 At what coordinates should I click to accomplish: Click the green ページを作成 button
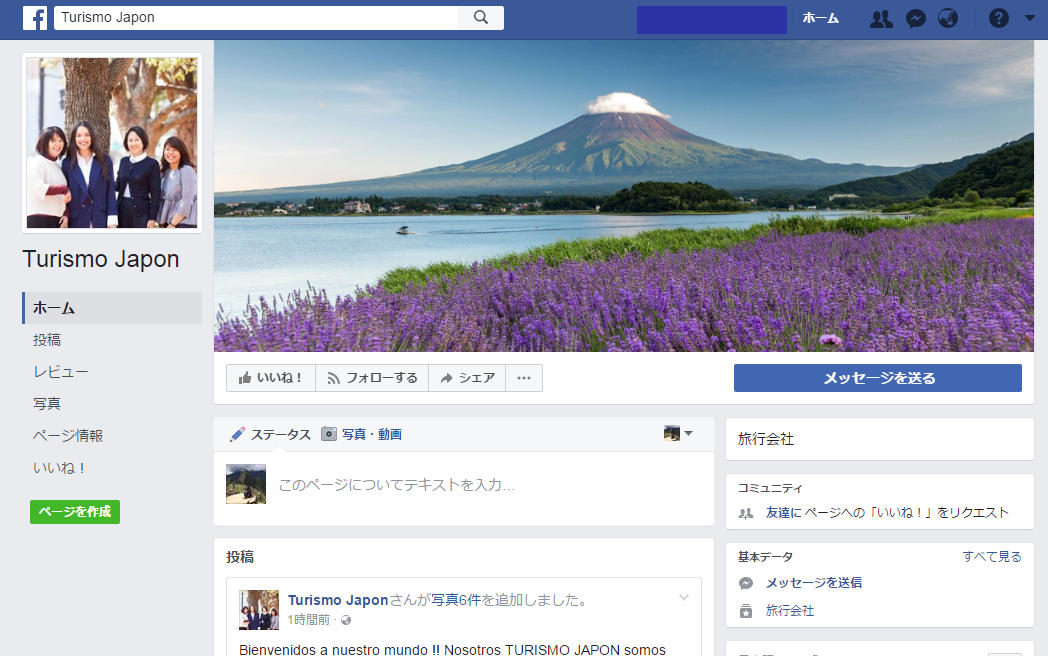click(75, 512)
